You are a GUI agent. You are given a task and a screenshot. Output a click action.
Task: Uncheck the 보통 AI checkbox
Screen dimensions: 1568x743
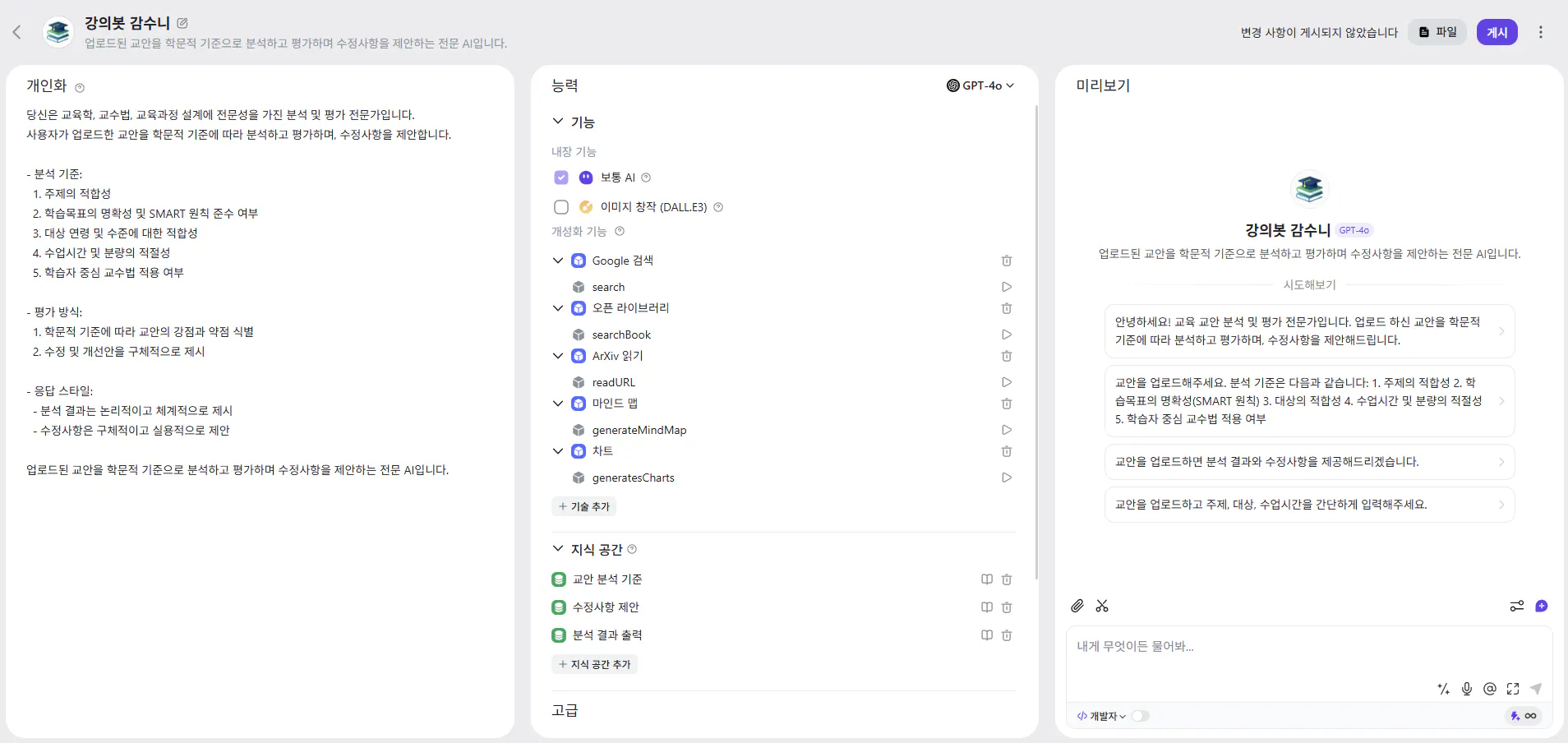(x=561, y=178)
